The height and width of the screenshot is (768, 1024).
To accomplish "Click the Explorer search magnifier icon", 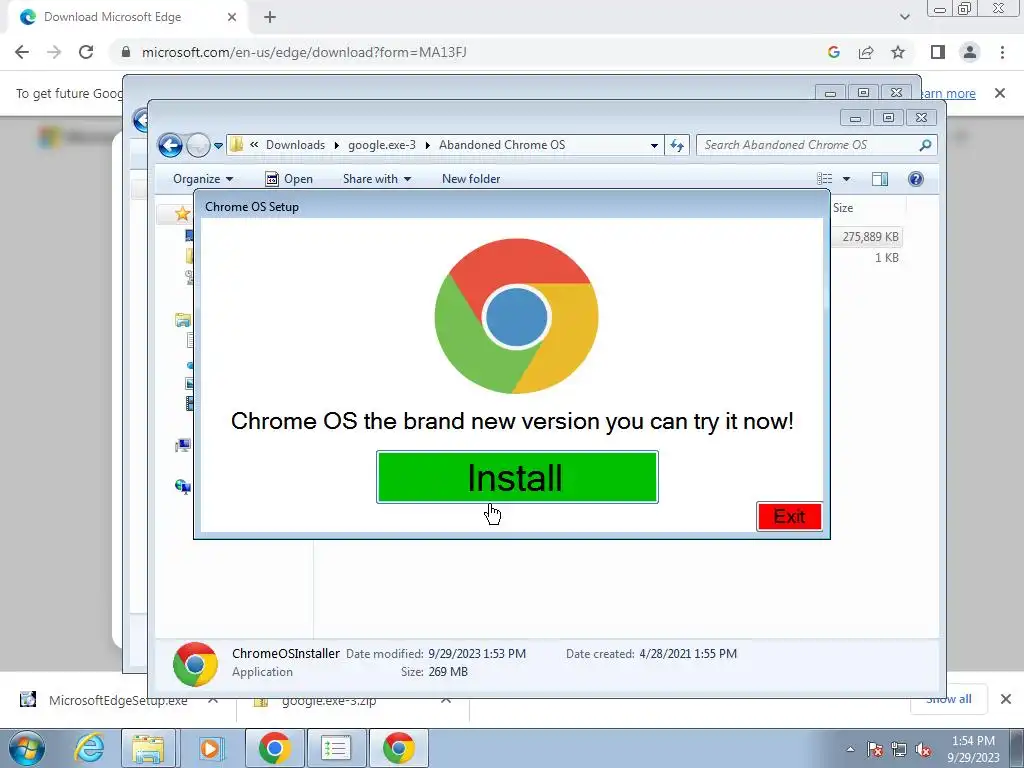I will [925, 145].
